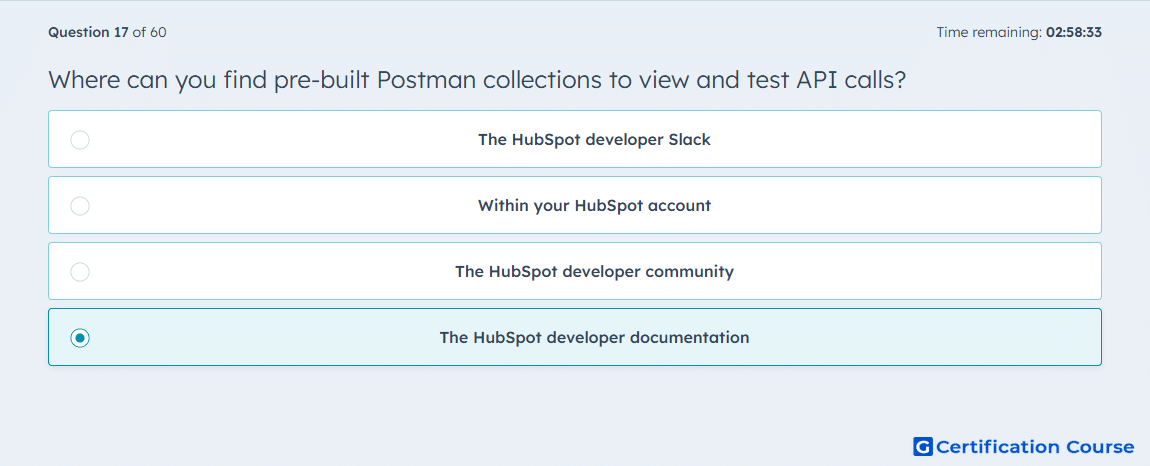This screenshot has width=1150, height=466.
Task: Open the Certification Course watermark text
Action: pyautogui.click(x=1036, y=446)
